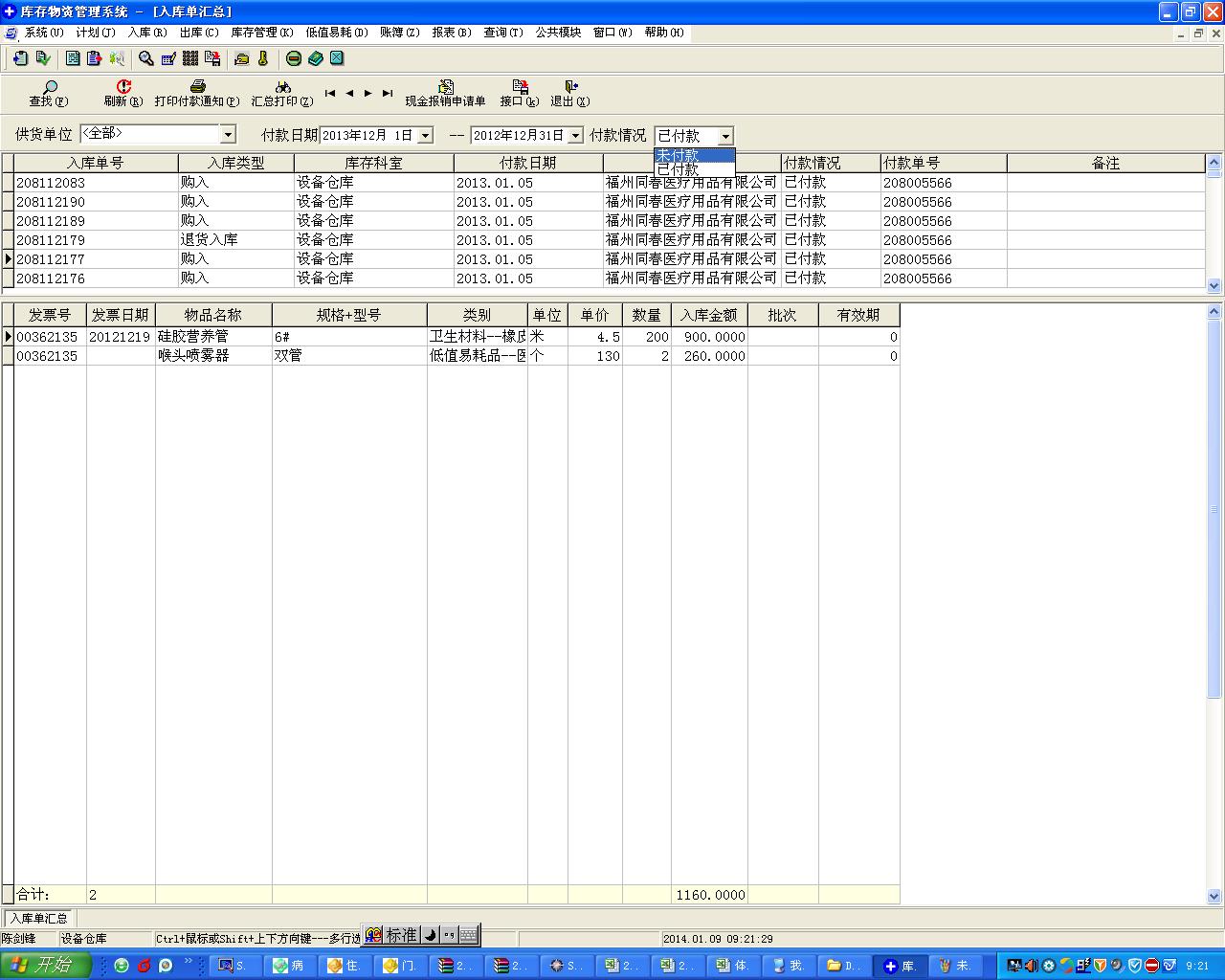Screen dimensions: 1225x980
Task: Click the green book icon in toolbar
Action: click(315, 58)
